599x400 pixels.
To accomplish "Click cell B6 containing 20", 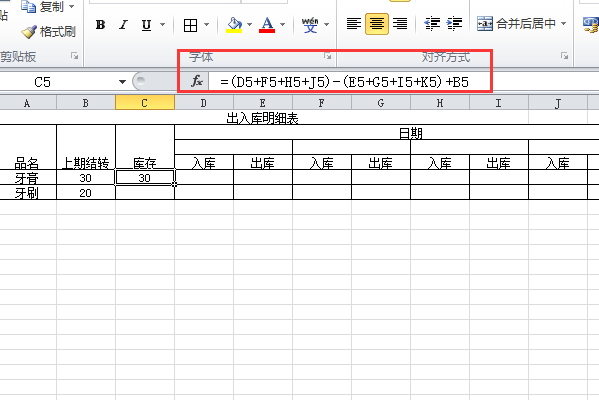I will click(x=86, y=193).
